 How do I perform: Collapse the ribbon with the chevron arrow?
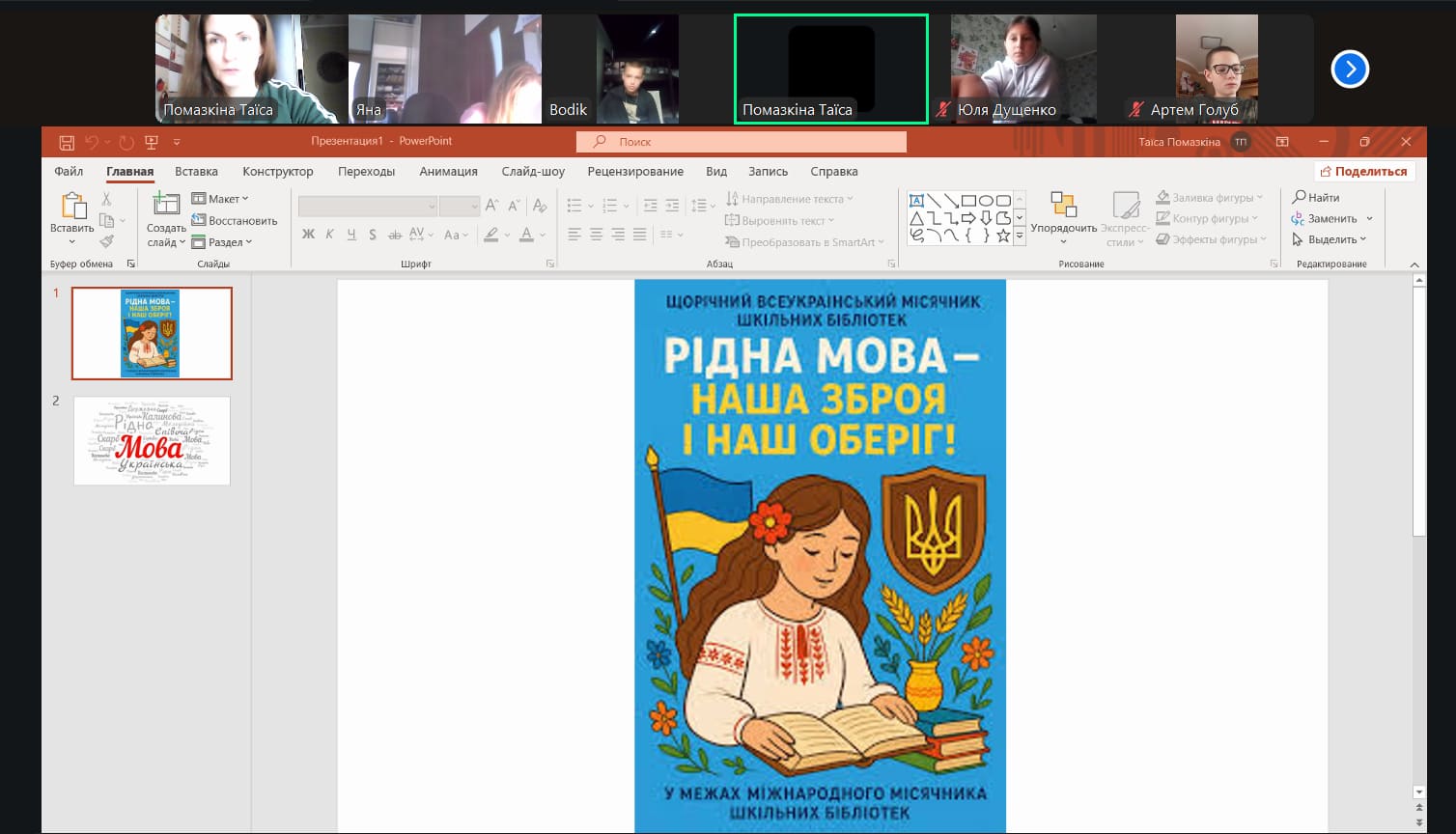(1414, 264)
